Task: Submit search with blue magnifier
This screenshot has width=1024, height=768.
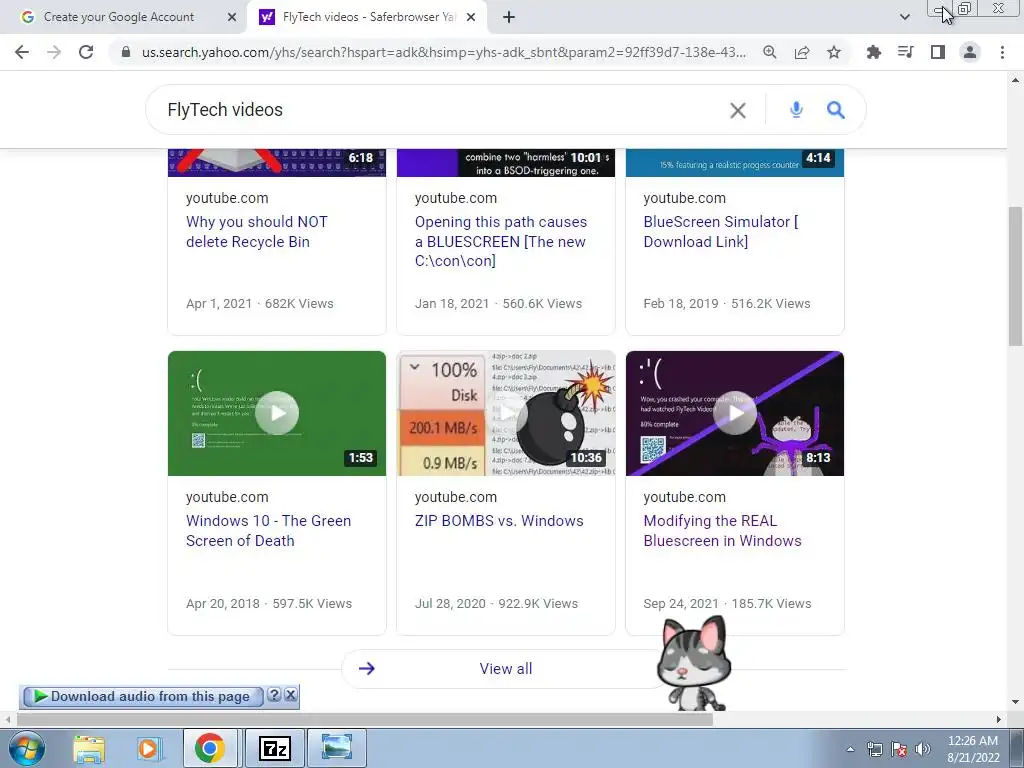Action: click(x=836, y=110)
